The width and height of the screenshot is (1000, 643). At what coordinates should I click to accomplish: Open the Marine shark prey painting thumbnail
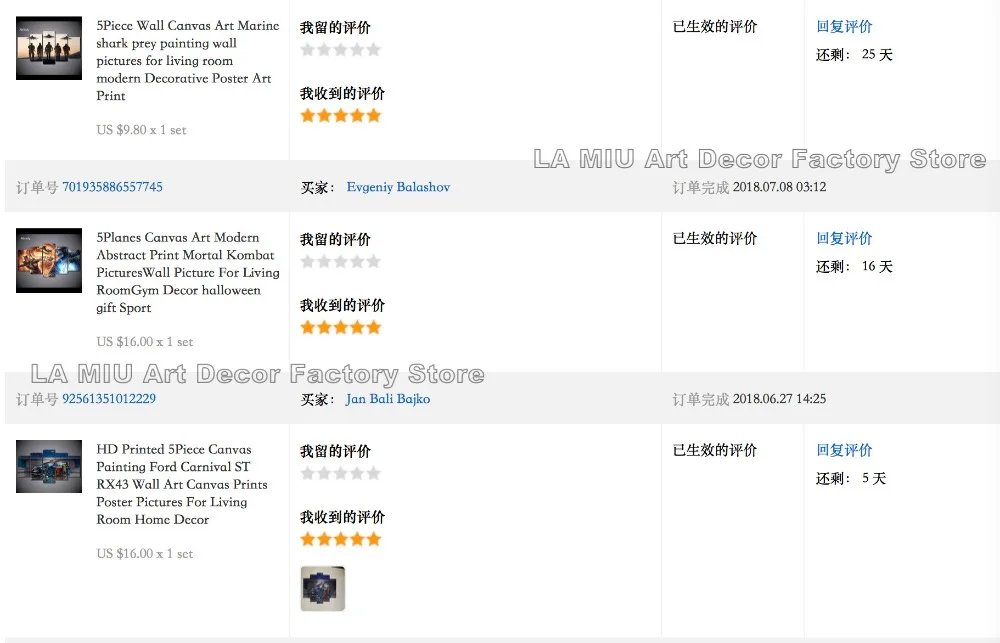[49, 47]
